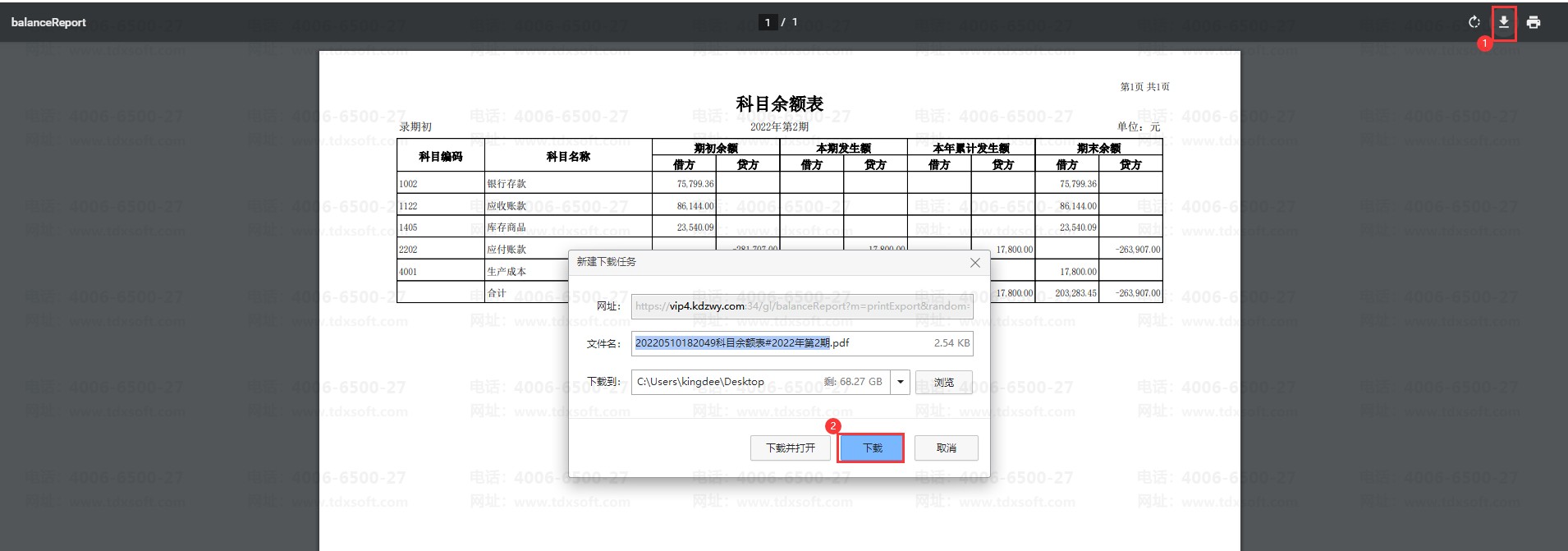Select the 生产成本 row name cell
Image resolution: width=1568 pixels, height=551 pixels.
507,271
